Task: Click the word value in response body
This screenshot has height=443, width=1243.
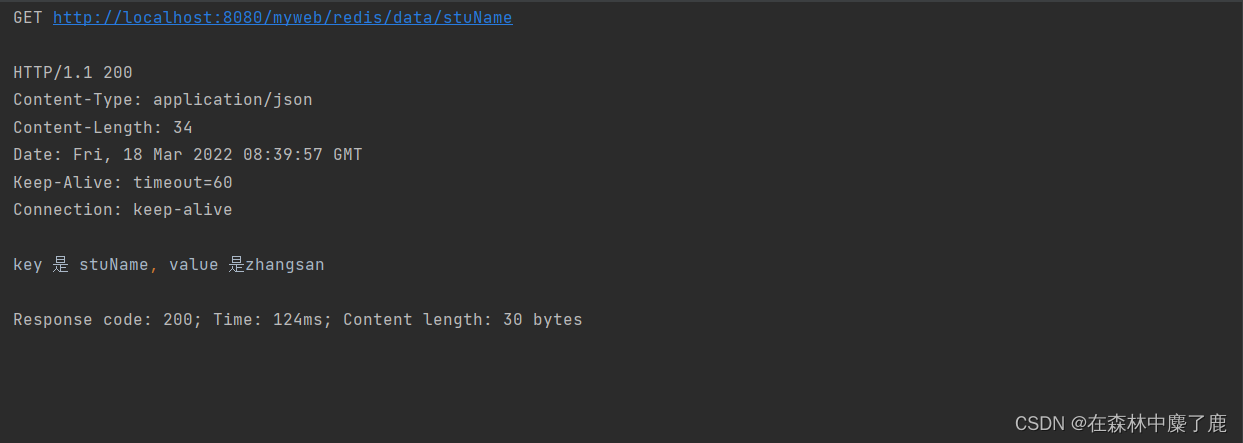Action: pos(193,265)
